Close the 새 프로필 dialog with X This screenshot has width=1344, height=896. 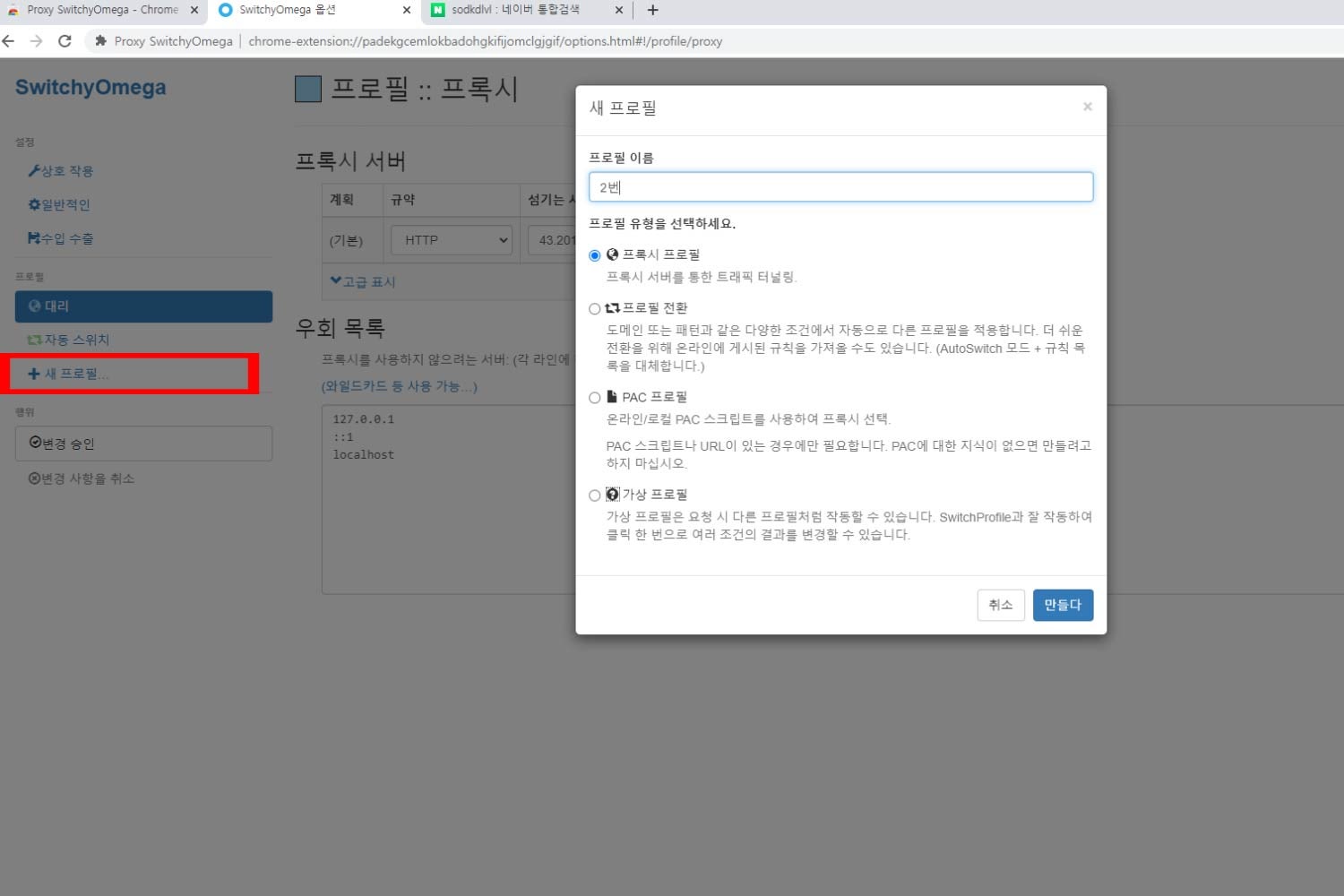(1087, 107)
